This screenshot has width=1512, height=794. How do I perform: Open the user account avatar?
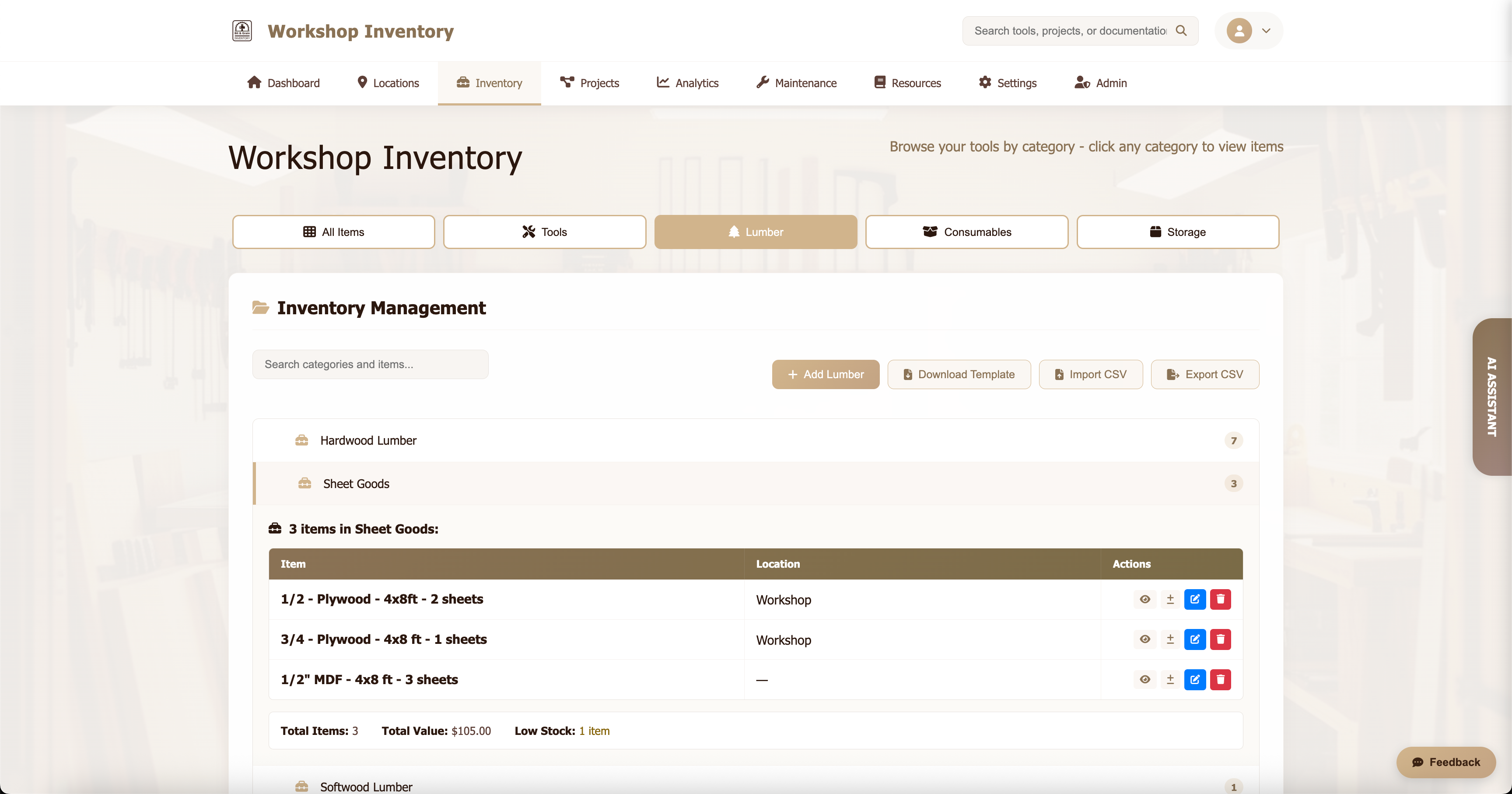(x=1239, y=31)
